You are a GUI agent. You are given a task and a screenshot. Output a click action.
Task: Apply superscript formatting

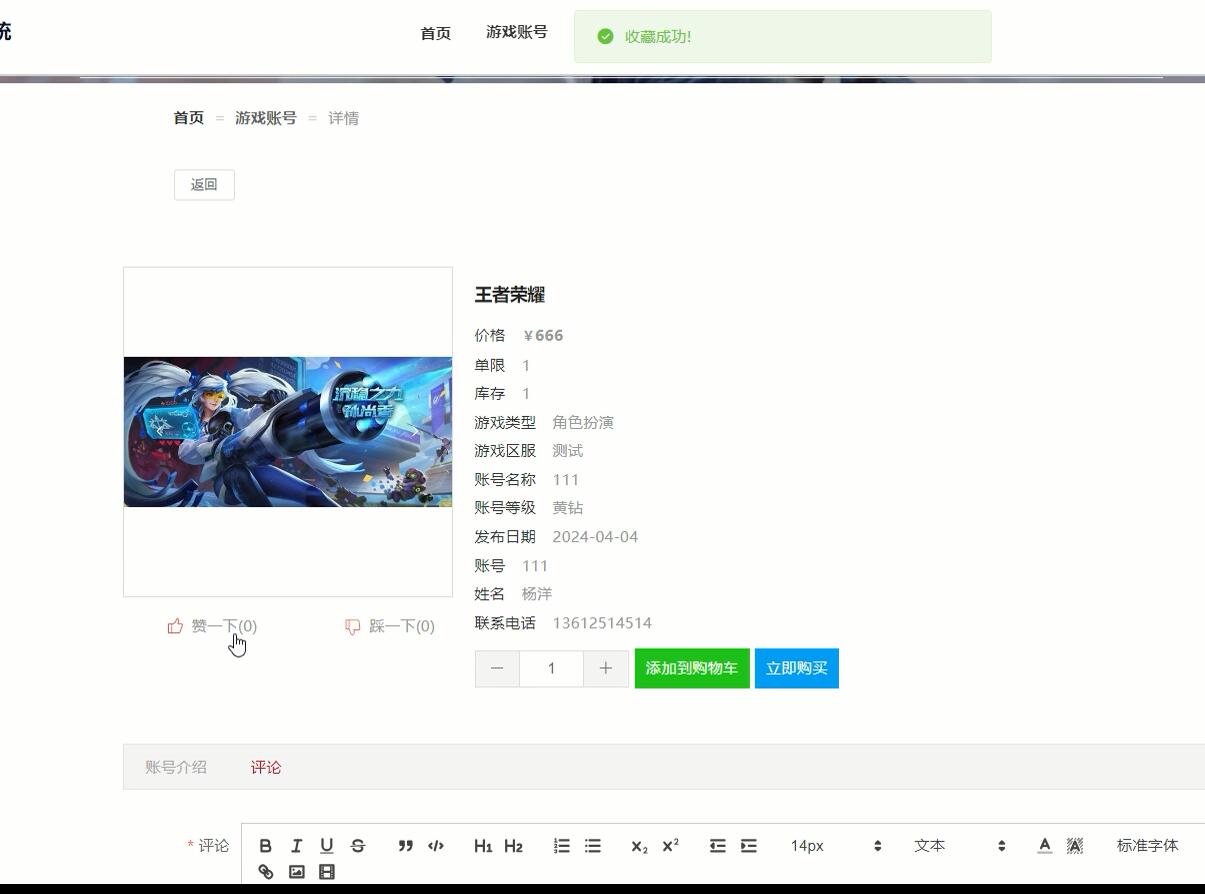(670, 845)
